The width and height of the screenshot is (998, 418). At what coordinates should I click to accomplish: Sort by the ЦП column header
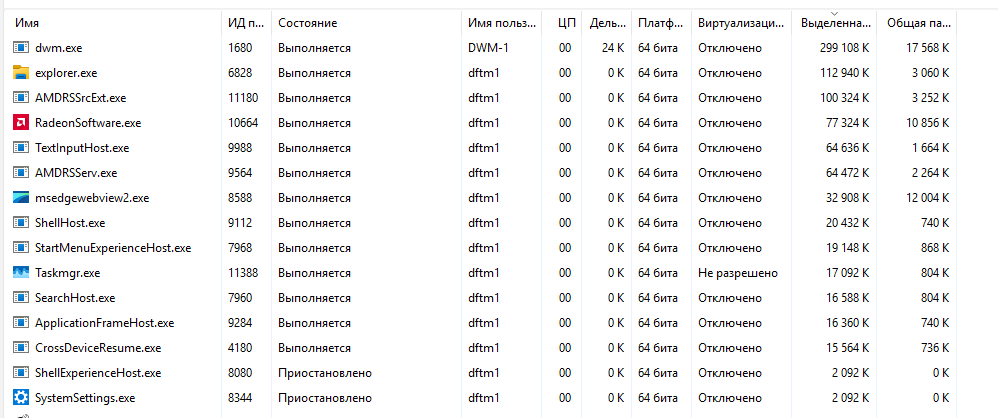pyautogui.click(x=565, y=23)
